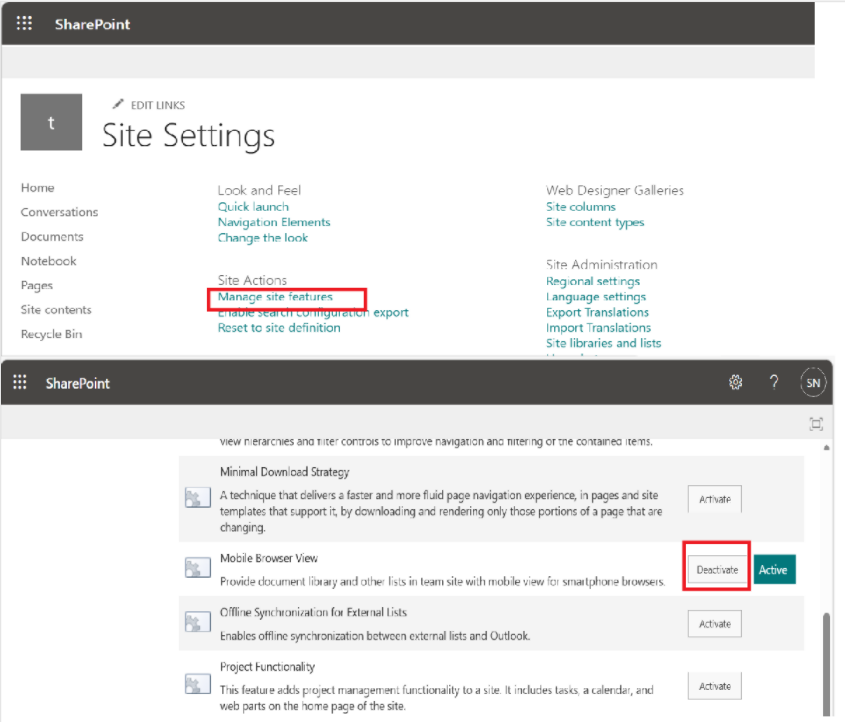Open the Site libraries and lists link

point(603,343)
